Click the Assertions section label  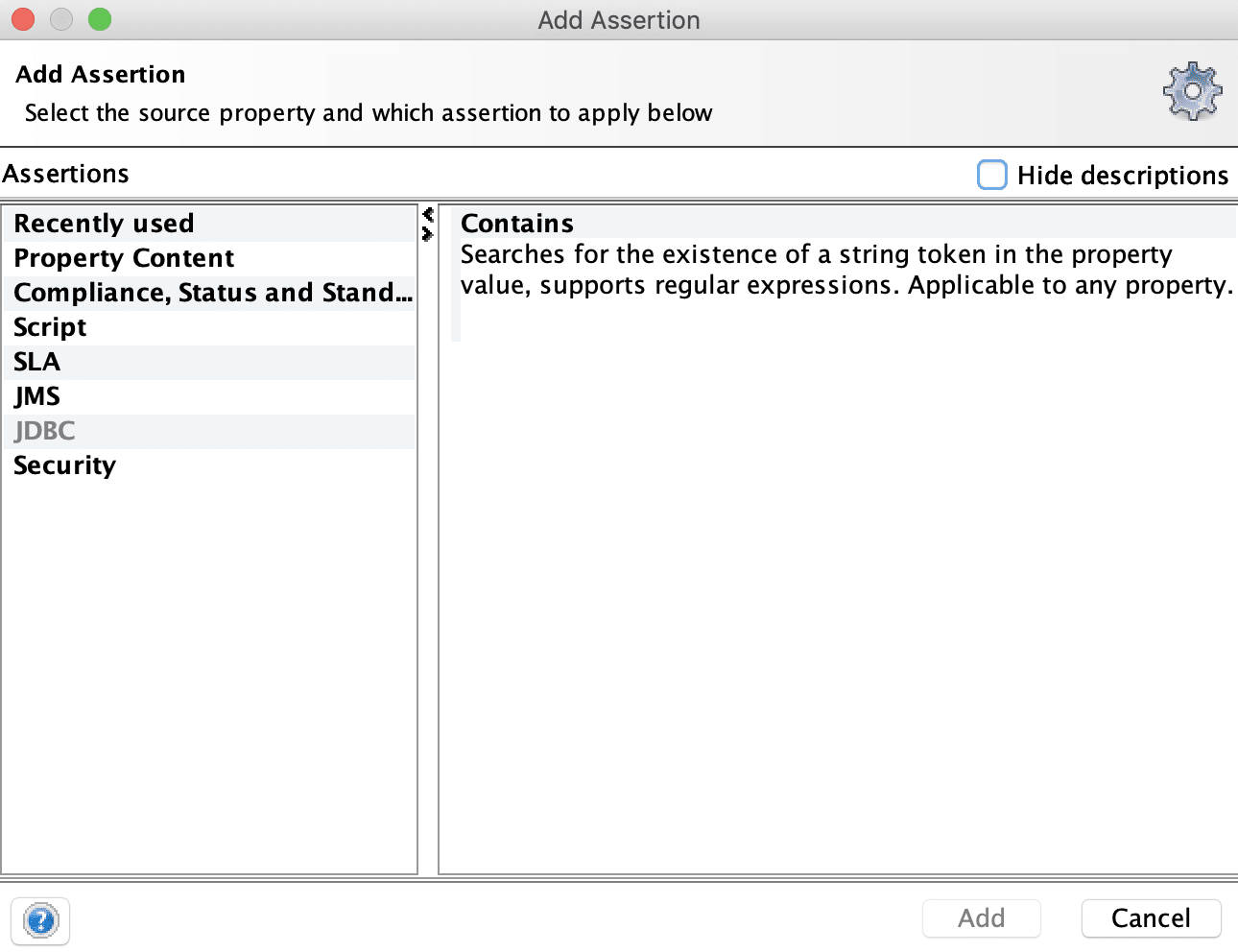[65, 174]
